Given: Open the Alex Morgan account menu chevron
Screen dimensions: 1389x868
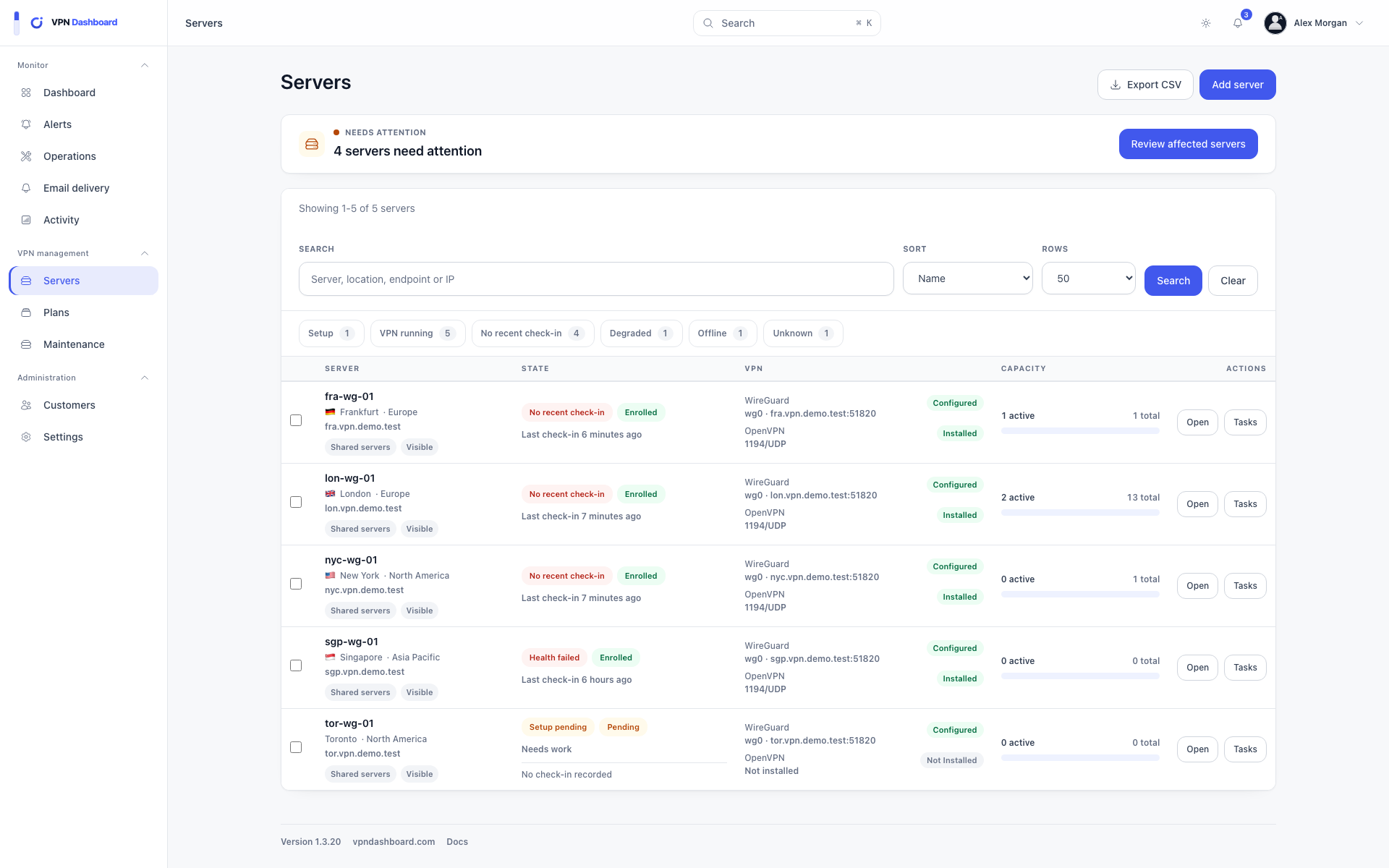Looking at the screenshot, I should (1359, 23).
